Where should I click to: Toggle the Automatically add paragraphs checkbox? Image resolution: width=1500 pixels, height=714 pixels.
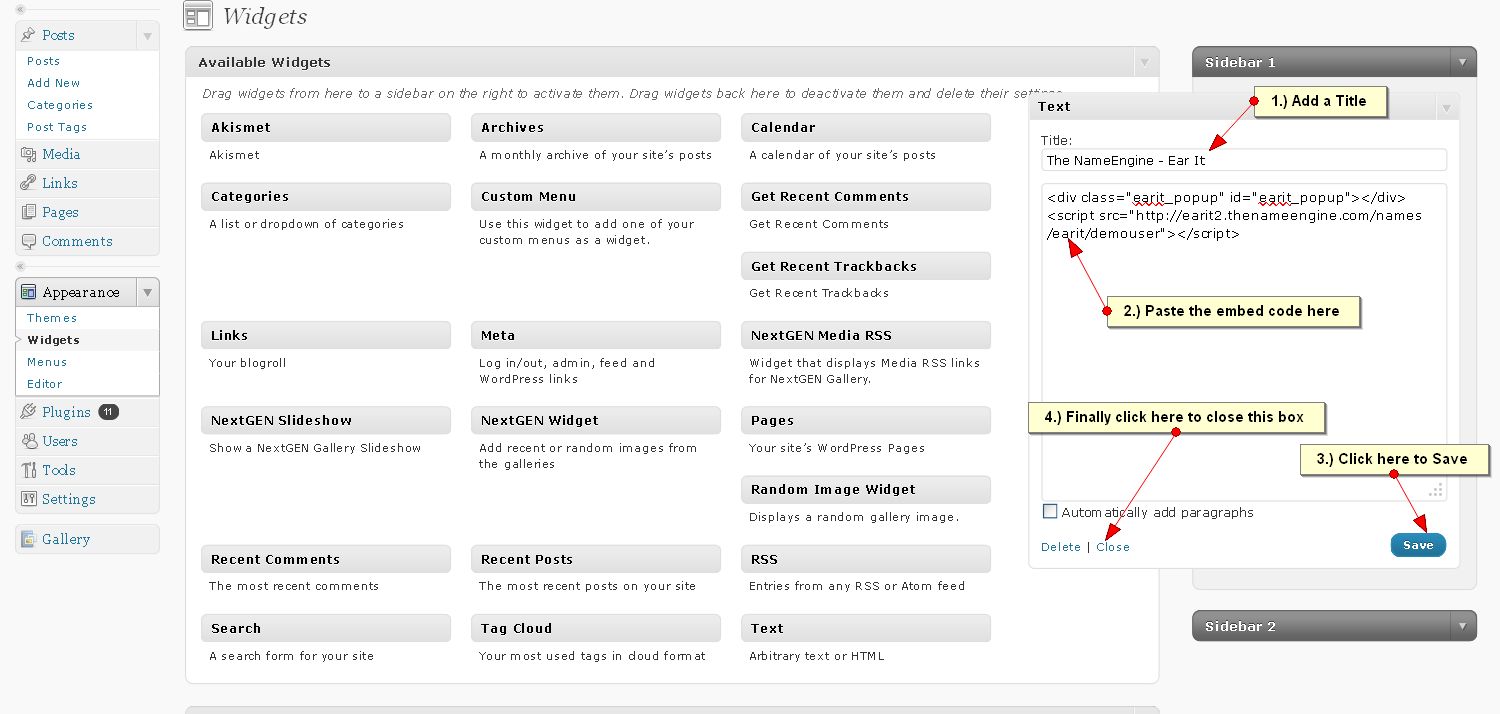click(x=1050, y=512)
